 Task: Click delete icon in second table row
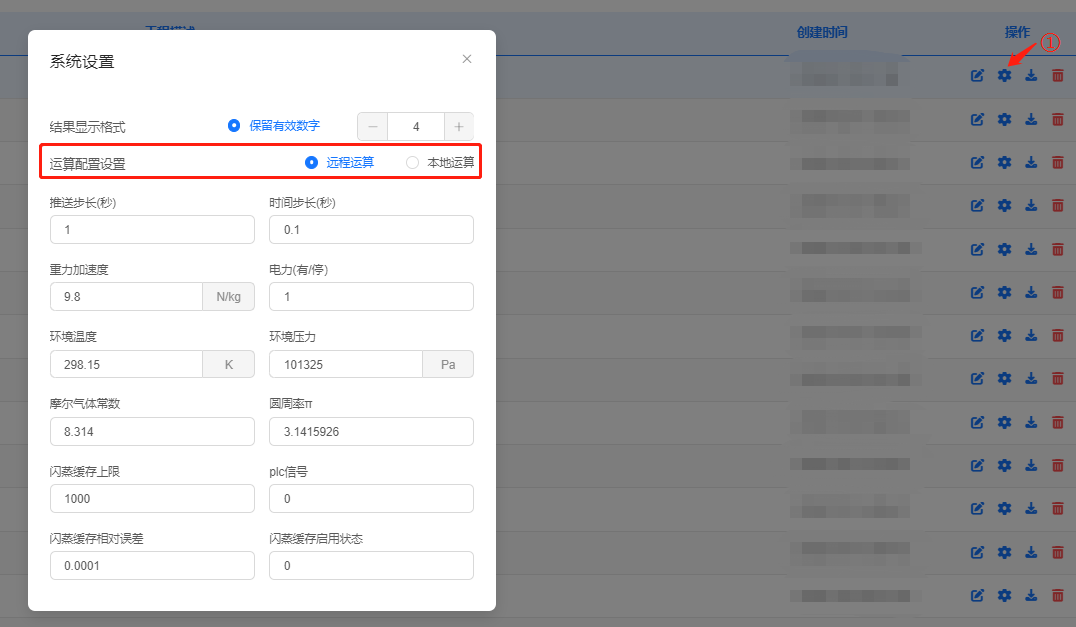click(1058, 119)
